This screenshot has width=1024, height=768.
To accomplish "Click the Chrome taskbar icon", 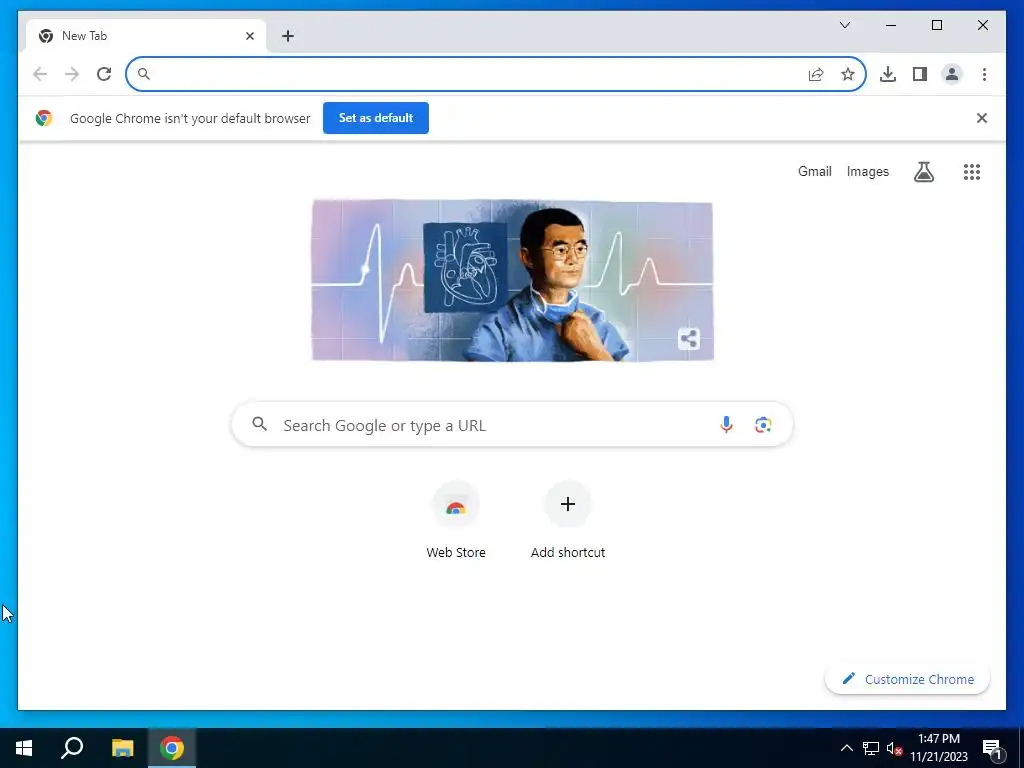I will coord(172,748).
